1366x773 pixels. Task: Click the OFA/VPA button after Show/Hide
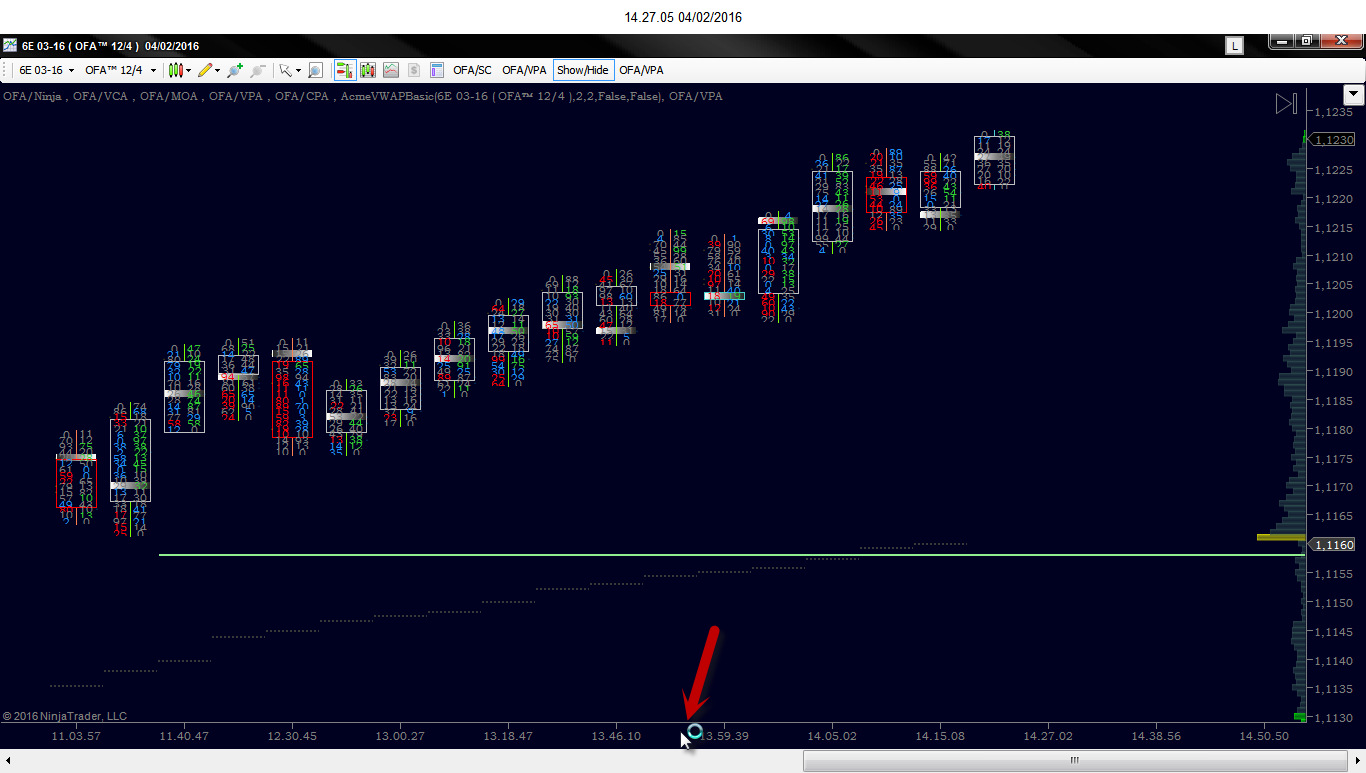(641, 70)
